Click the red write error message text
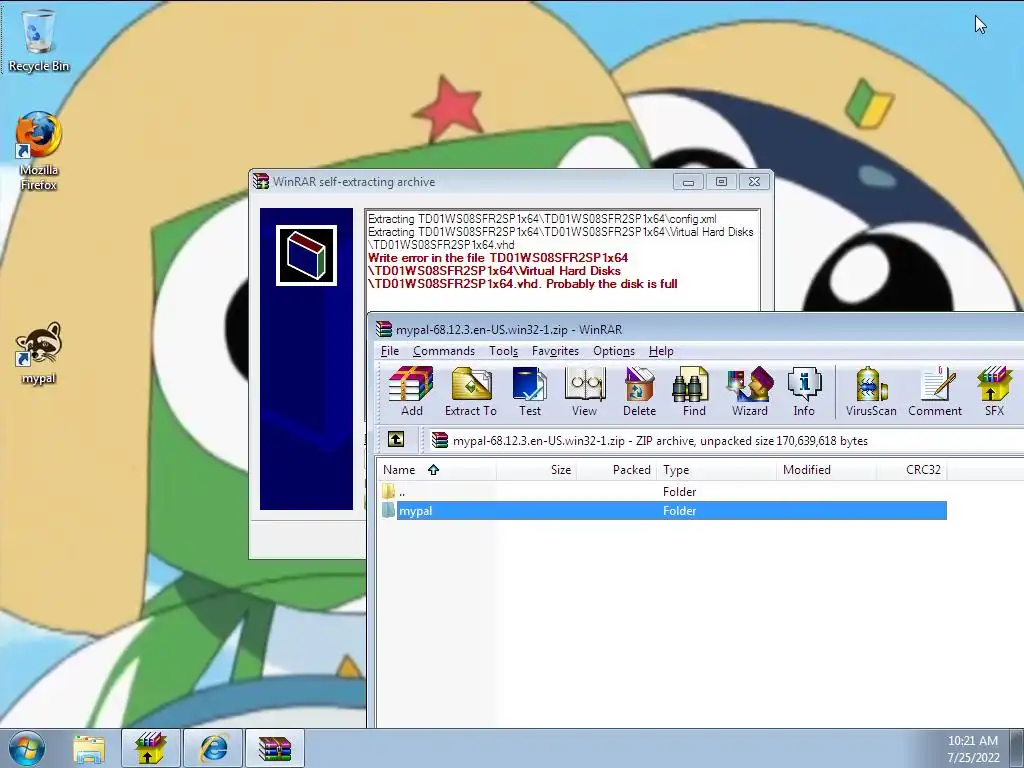The height and width of the screenshot is (768, 1024). coord(522,270)
